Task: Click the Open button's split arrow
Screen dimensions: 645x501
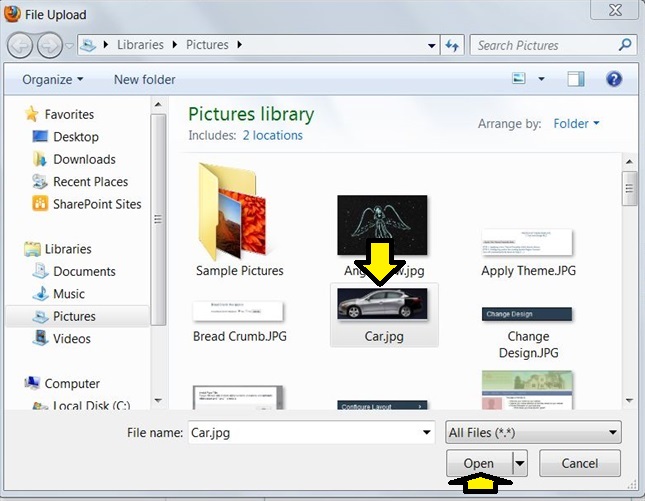Action: pyautogui.click(x=519, y=463)
